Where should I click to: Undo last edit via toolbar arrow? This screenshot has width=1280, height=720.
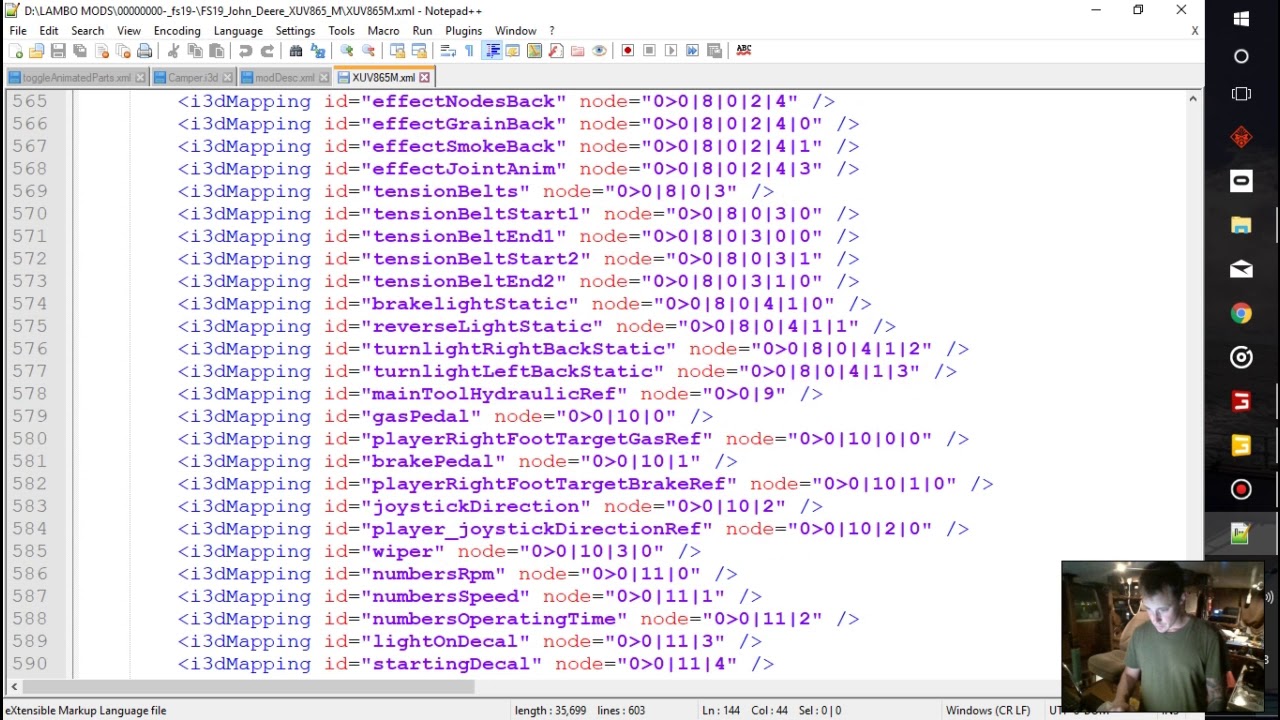(245, 50)
